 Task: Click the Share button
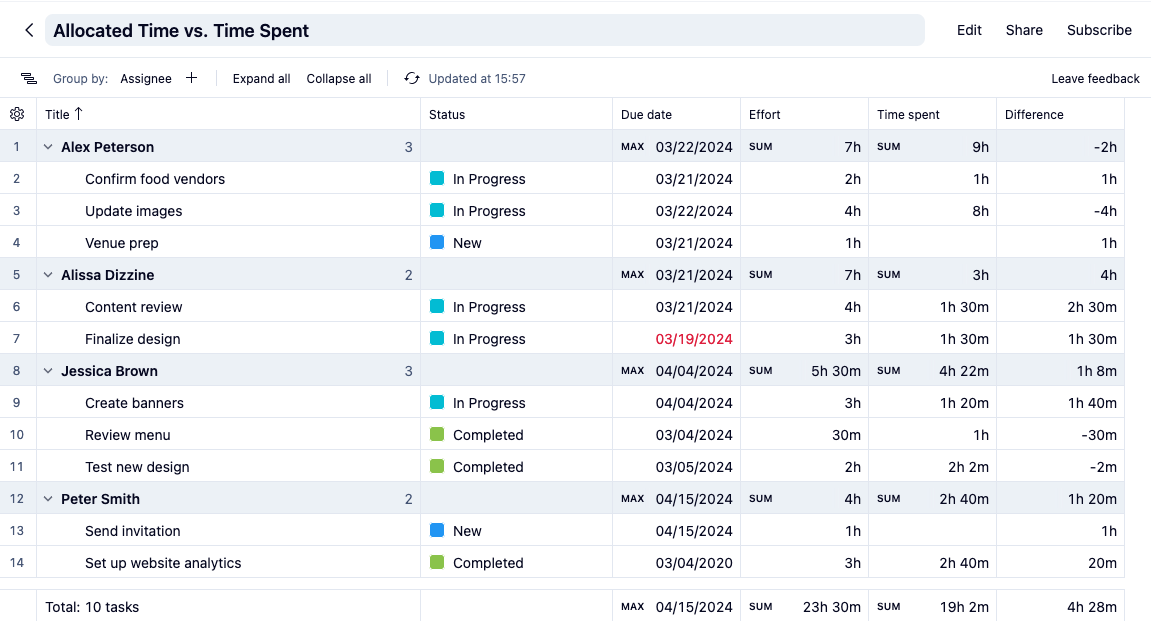tap(1024, 30)
